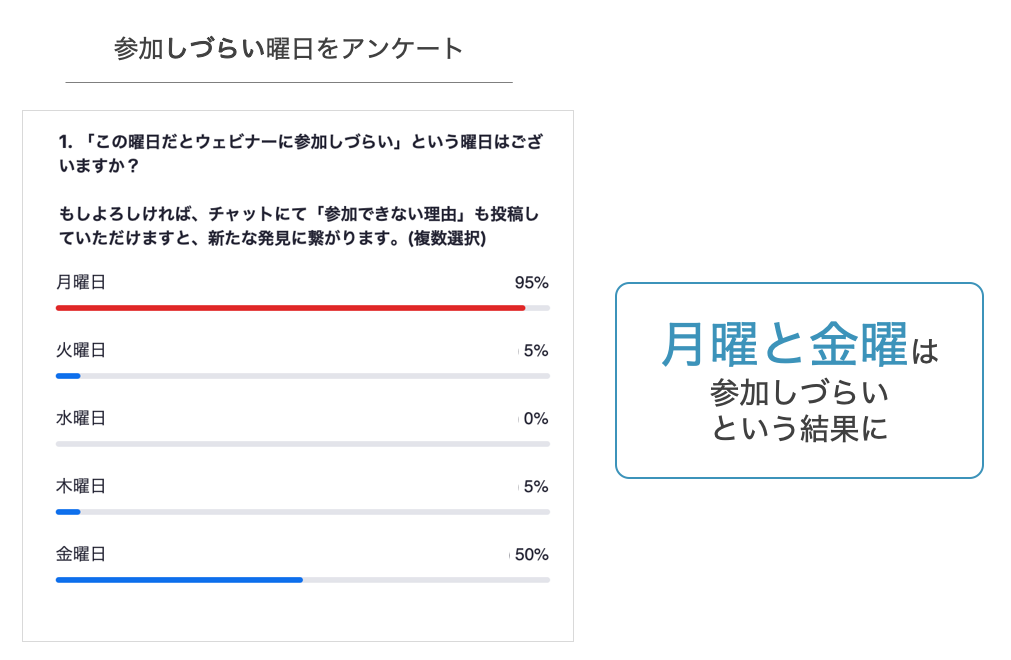This screenshot has width=1011, height=660.
Task: Click the 95% result value
Action: pyautogui.click(x=531, y=282)
